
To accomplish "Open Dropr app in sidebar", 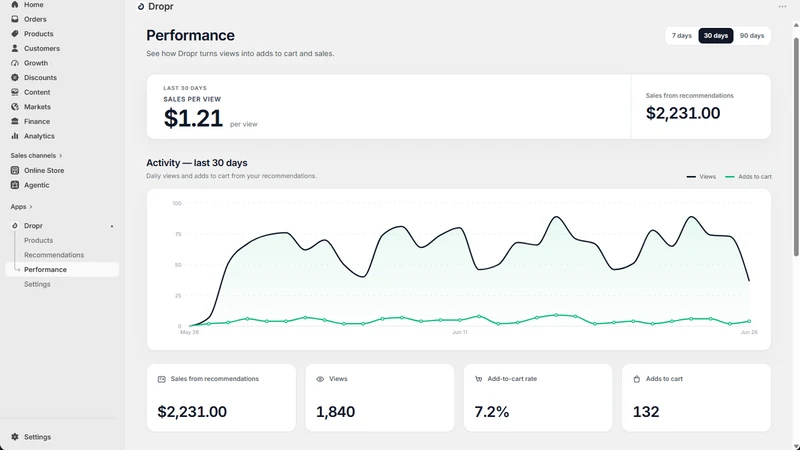I will 33,226.
